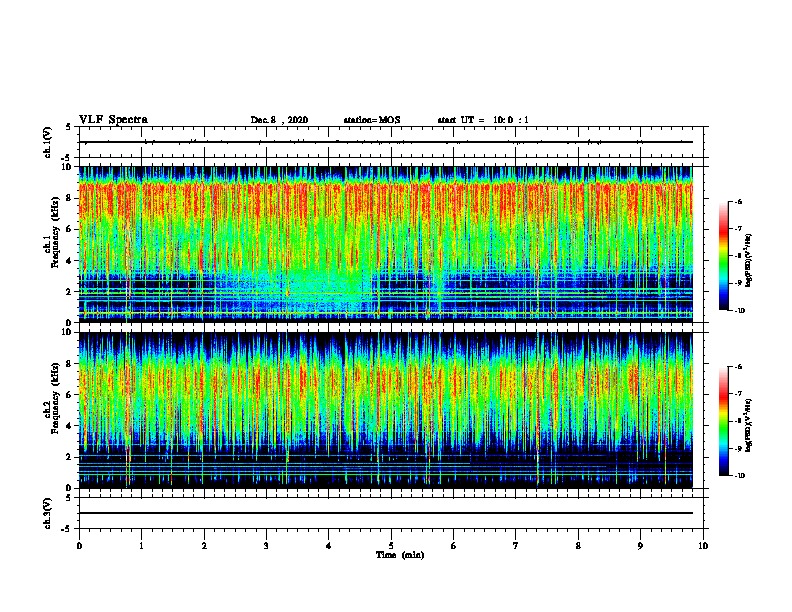
Task: Click the ch.2 spectrogram "2" kHz tick
Action: tap(70, 457)
